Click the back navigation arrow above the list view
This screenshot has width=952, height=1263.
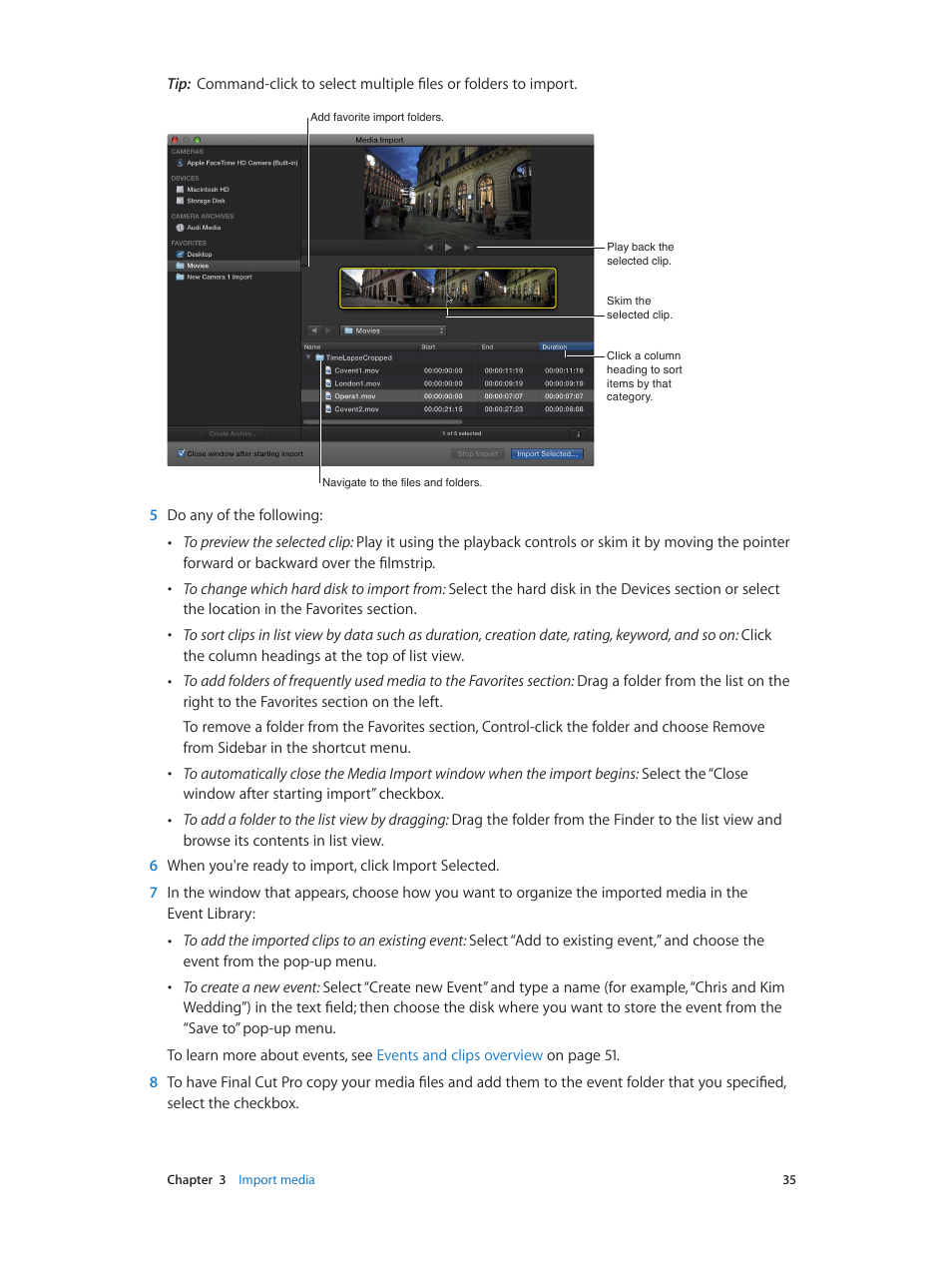point(313,330)
